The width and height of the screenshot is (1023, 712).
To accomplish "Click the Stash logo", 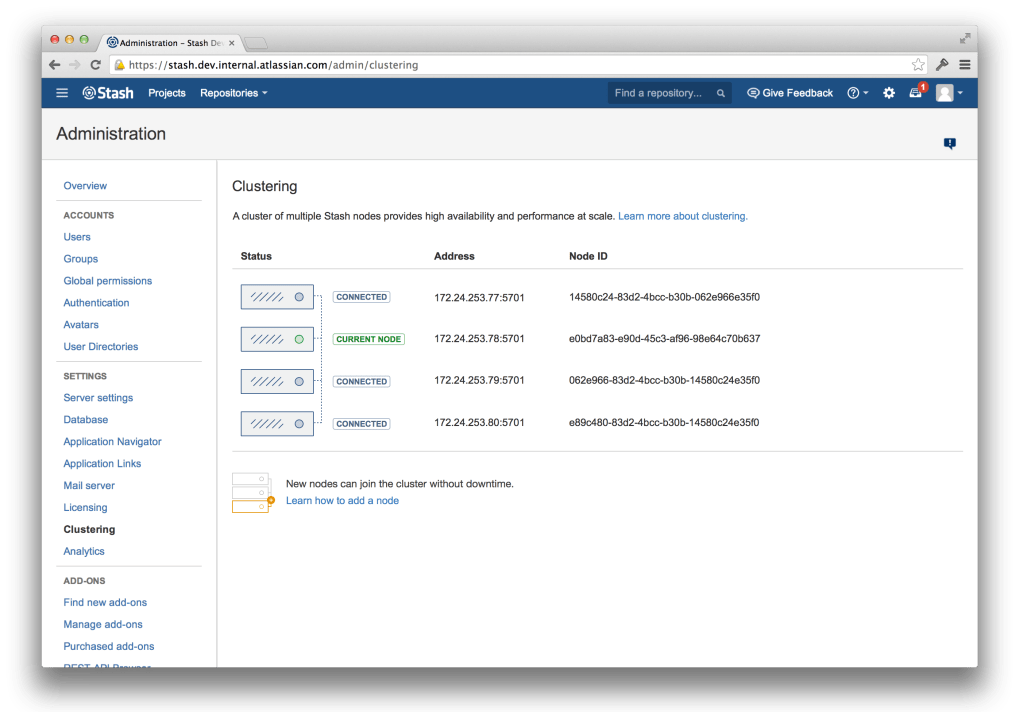I will point(108,93).
